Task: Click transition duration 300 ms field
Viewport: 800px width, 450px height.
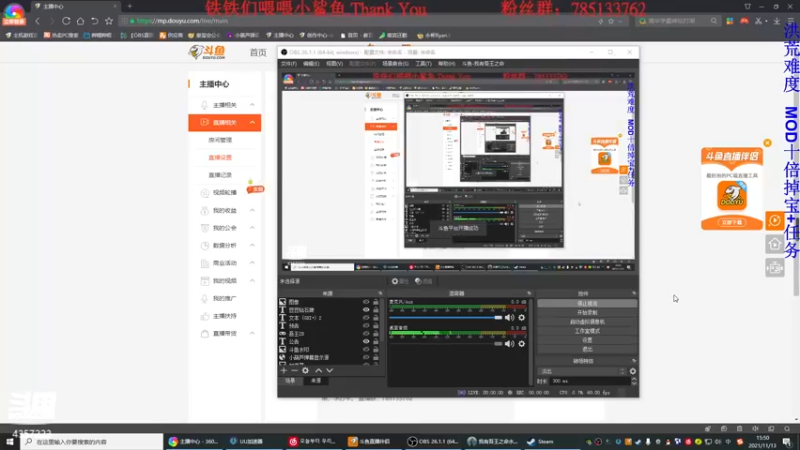Action: pyautogui.click(x=590, y=381)
